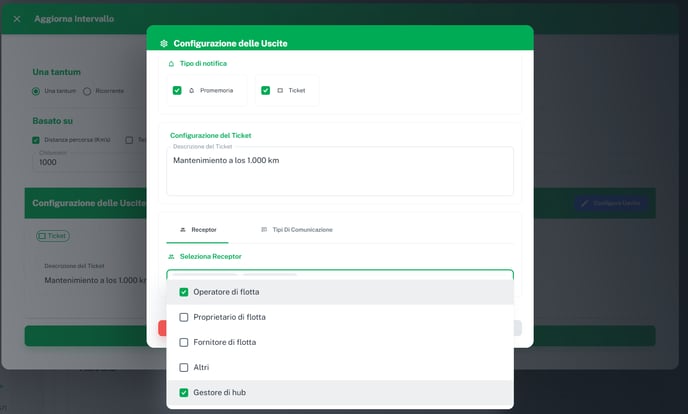Image resolution: width=688 pixels, height=414 pixels.
Task: Close the Aggiorna Intervallo panel with the X
Action: click(16, 19)
